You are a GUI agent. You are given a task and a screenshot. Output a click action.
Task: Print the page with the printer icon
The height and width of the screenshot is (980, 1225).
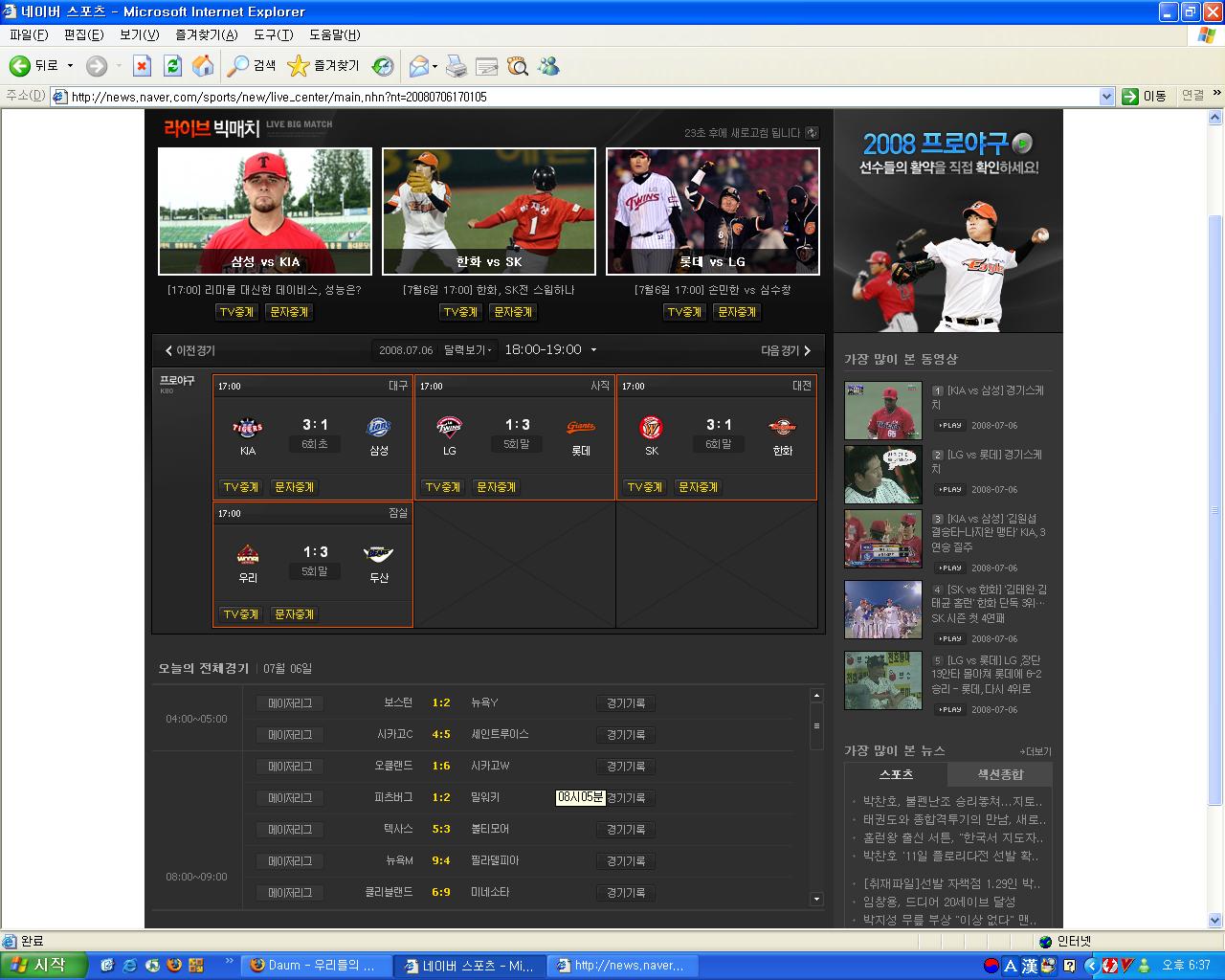point(457,66)
